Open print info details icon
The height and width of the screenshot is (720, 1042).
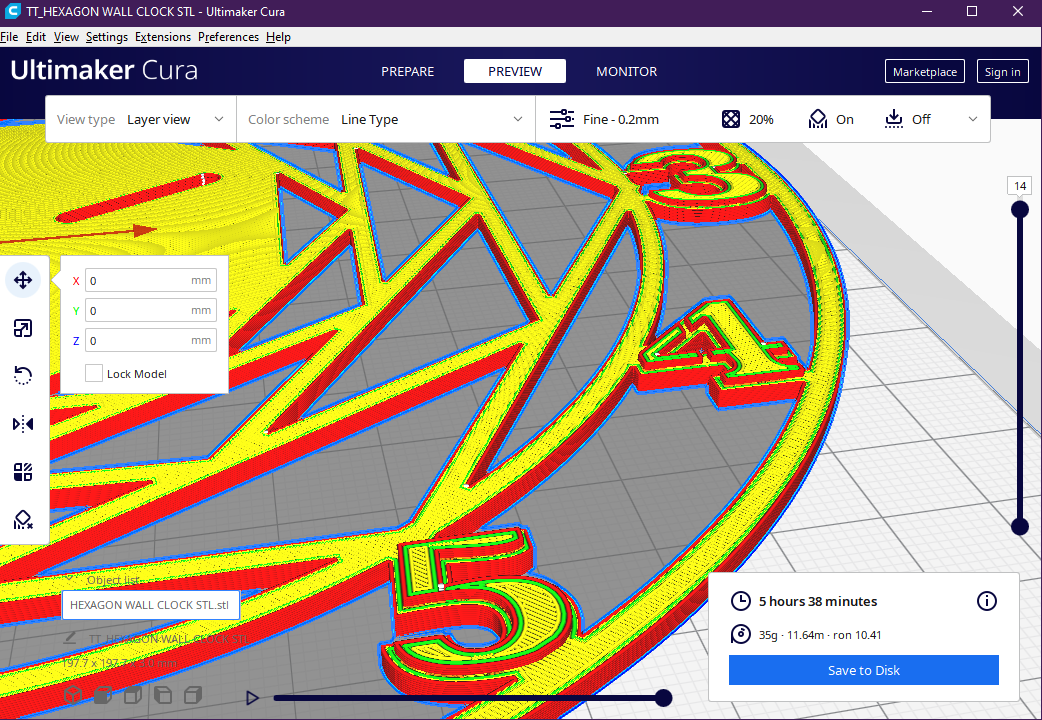coord(987,601)
